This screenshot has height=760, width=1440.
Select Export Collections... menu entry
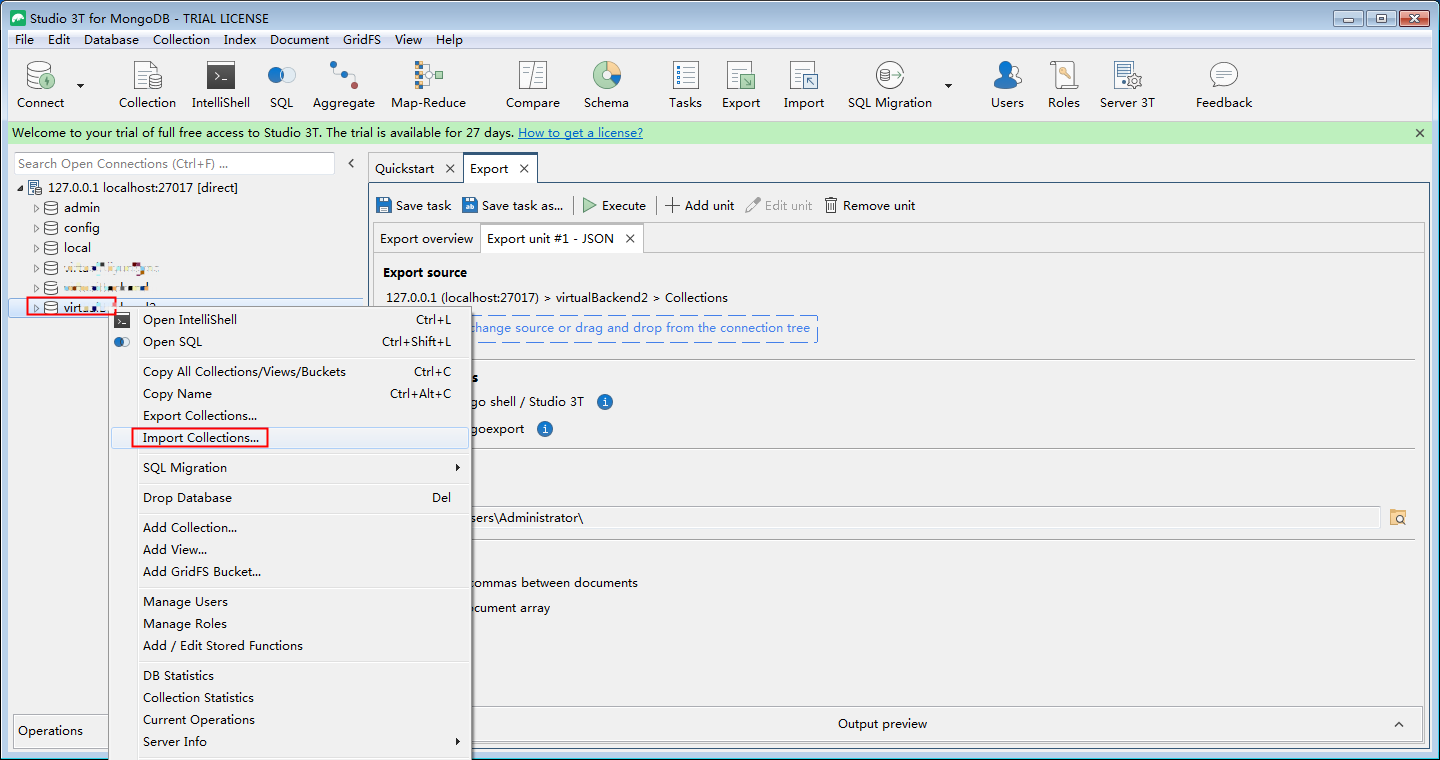point(290,416)
